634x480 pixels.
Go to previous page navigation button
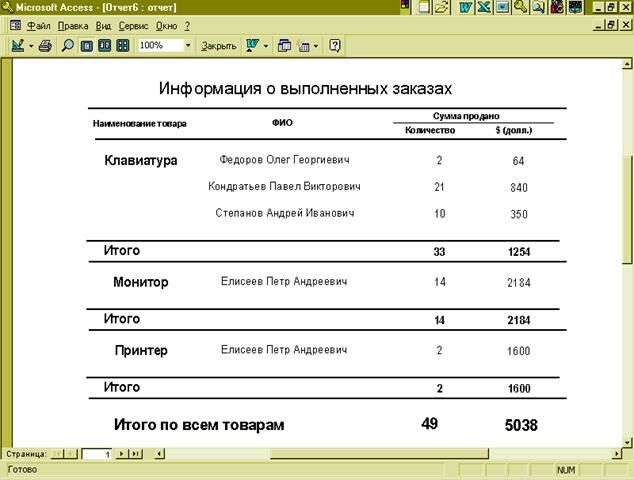coord(71,454)
